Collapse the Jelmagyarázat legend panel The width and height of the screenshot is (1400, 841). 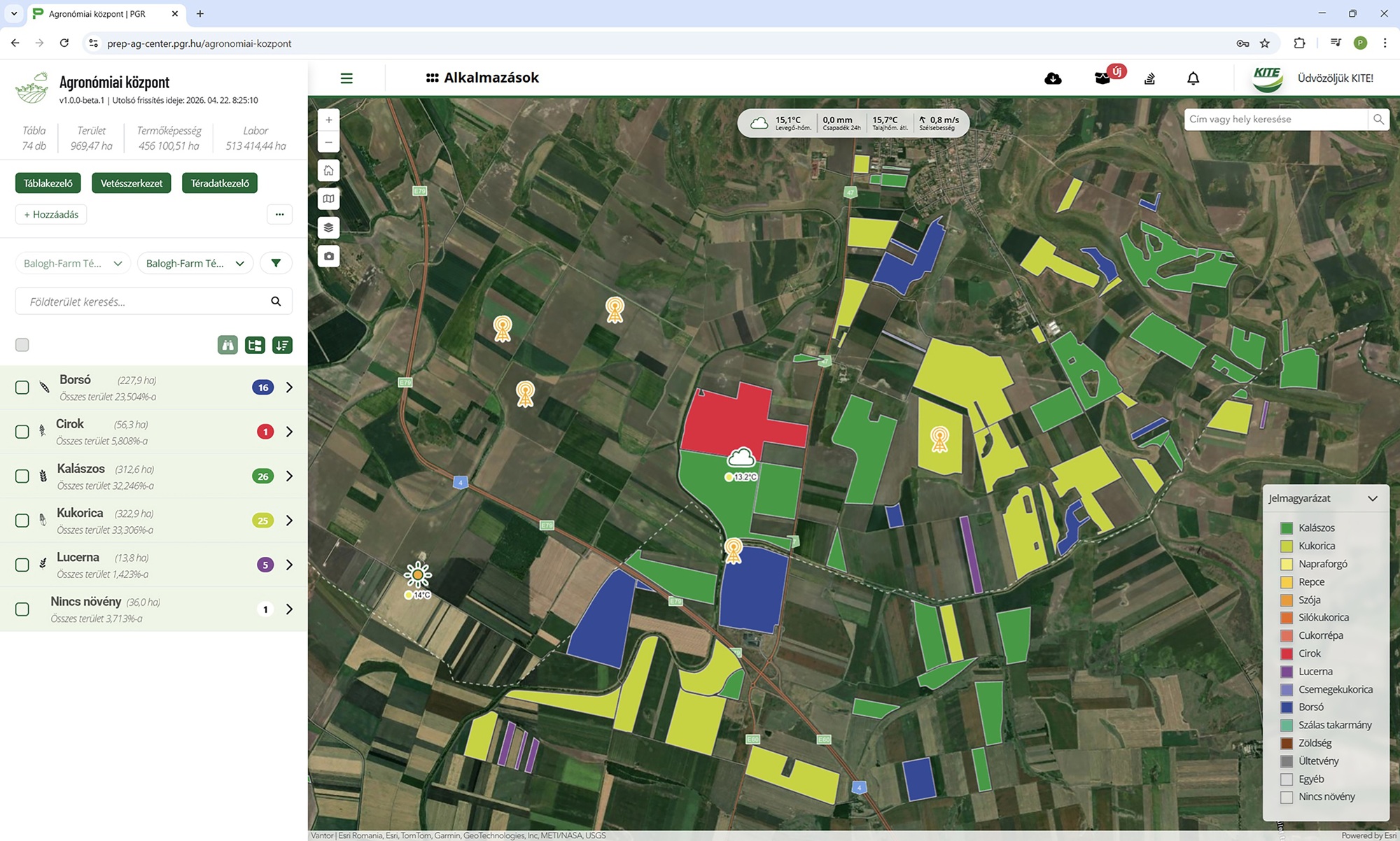click(x=1373, y=498)
